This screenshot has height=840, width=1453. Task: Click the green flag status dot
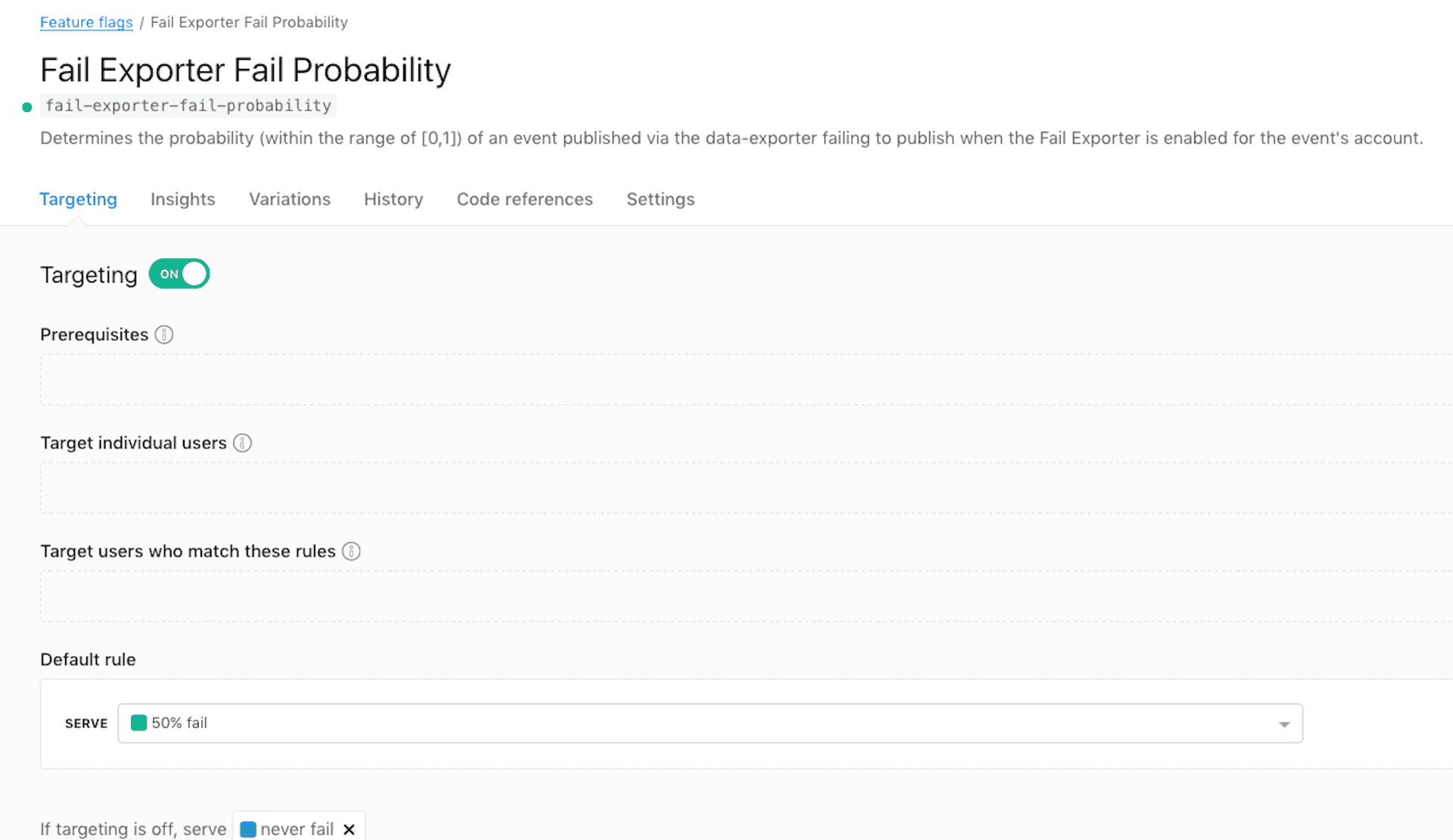[x=26, y=107]
